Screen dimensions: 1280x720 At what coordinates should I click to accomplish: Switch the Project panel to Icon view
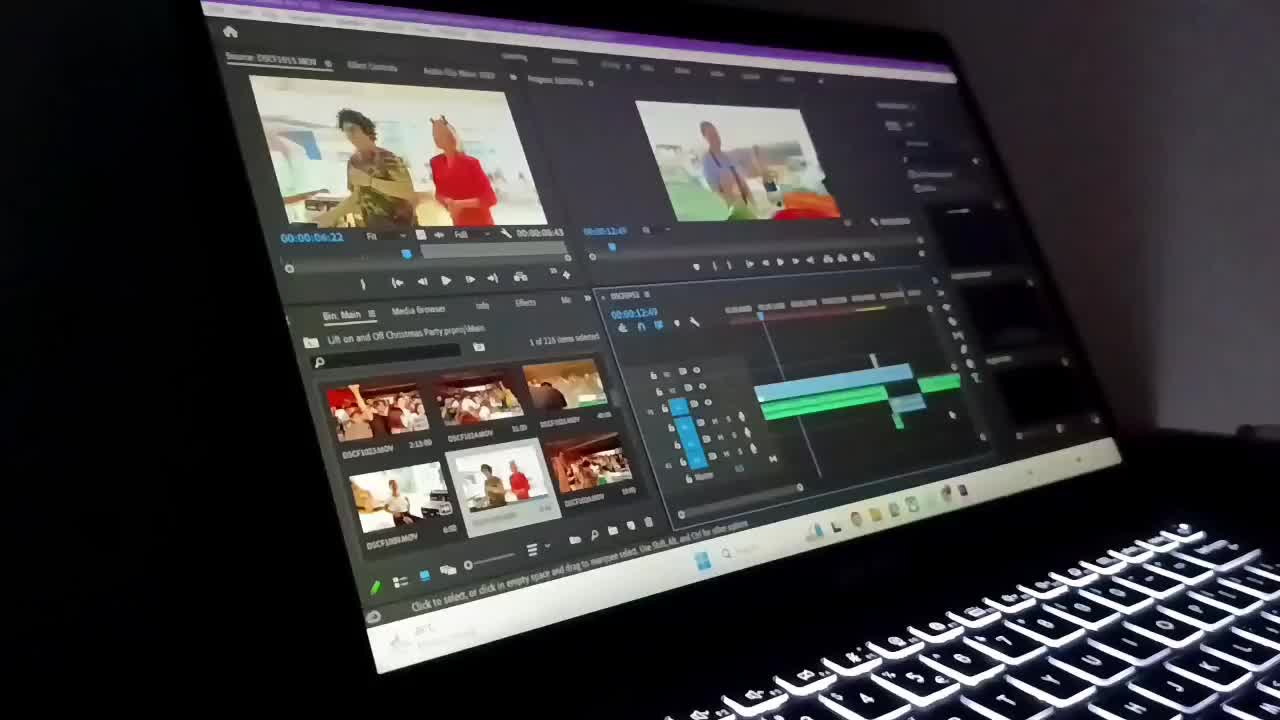424,575
